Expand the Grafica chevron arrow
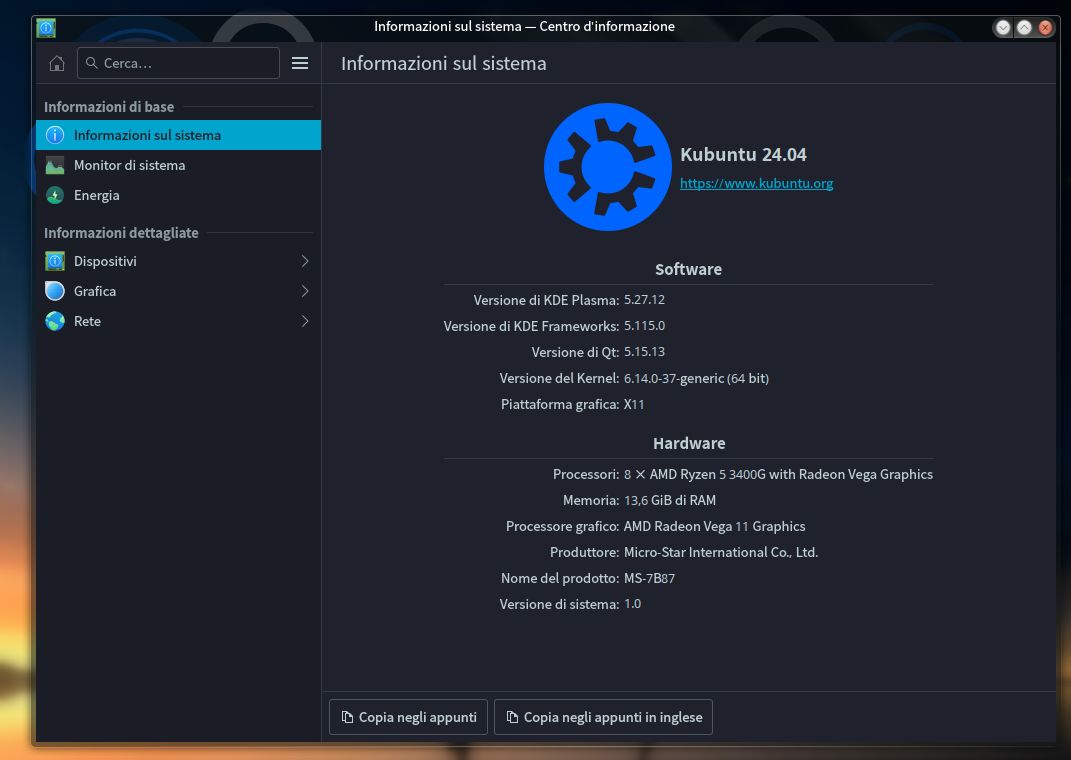 [x=305, y=291]
